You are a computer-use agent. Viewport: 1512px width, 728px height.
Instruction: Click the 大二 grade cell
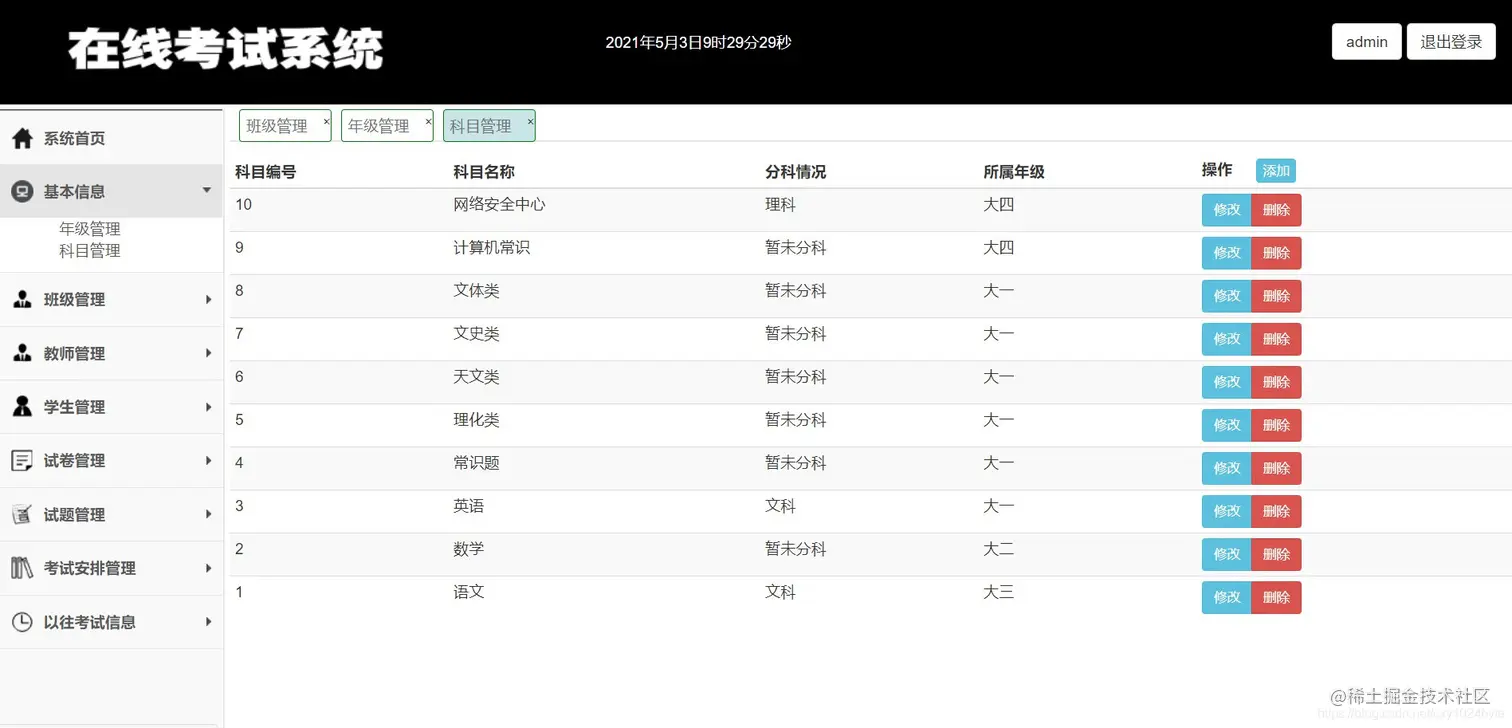(998, 548)
